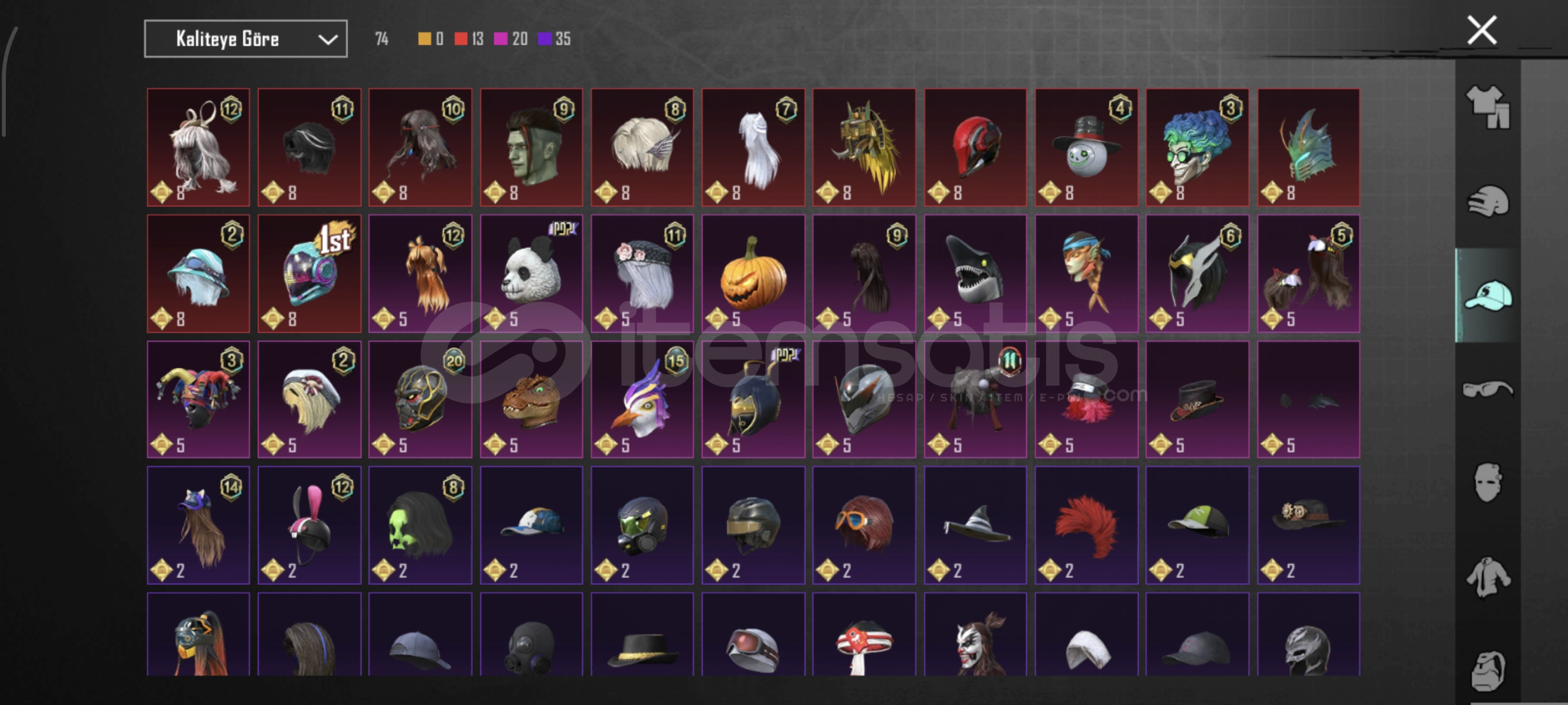Screen dimensions: 1568x705
Task: Select the face mask category icon
Action: 1488,482
